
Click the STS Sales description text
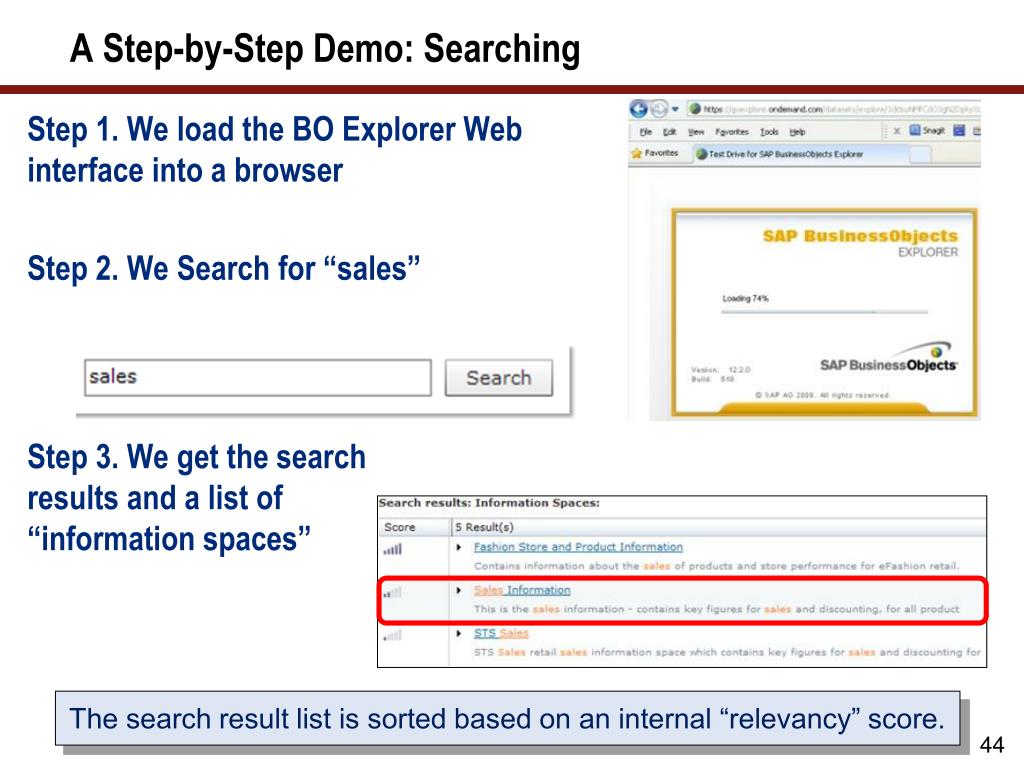click(x=727, y=652)
